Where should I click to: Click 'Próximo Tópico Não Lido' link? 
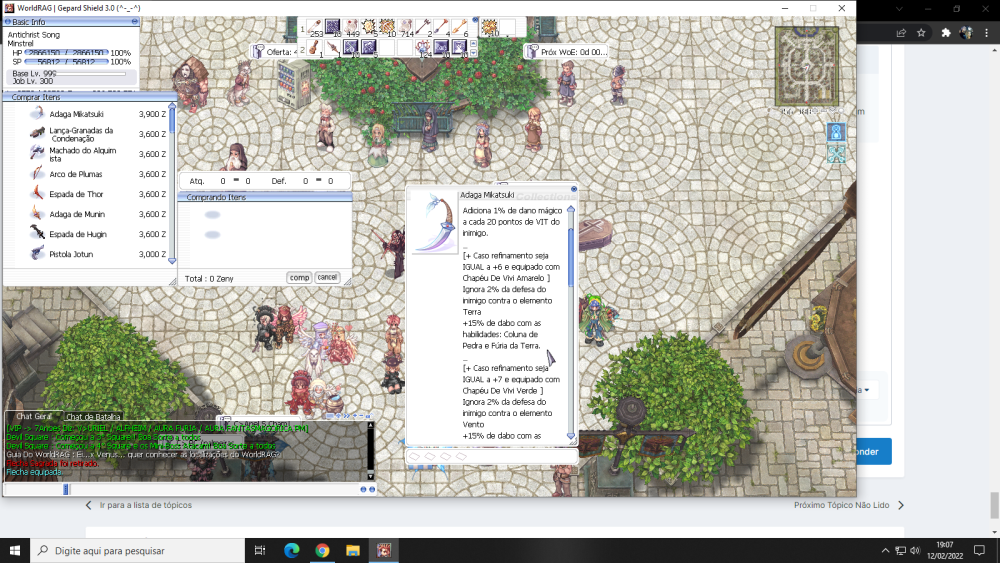[841, 505]
